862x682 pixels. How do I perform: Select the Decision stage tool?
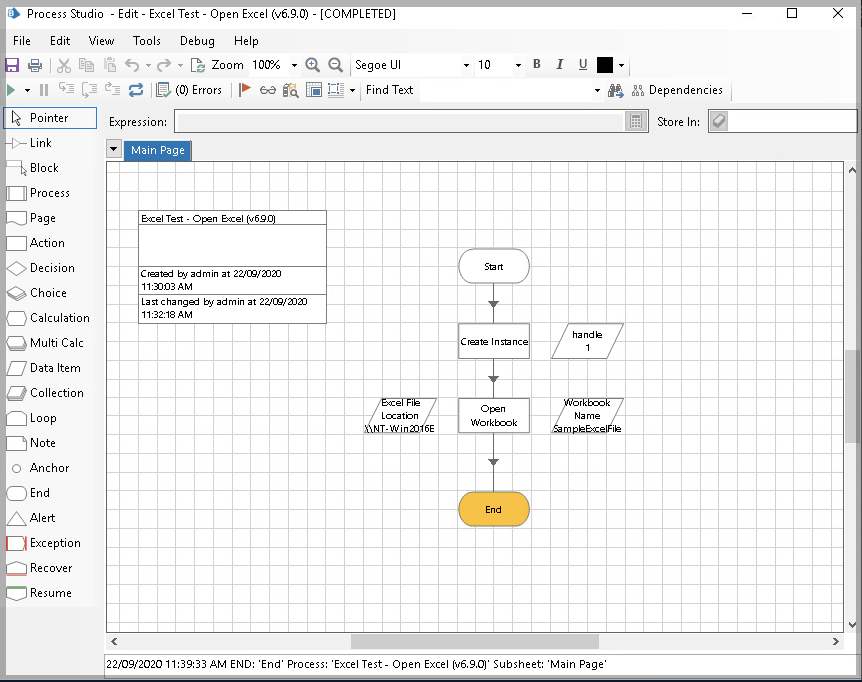42,268
